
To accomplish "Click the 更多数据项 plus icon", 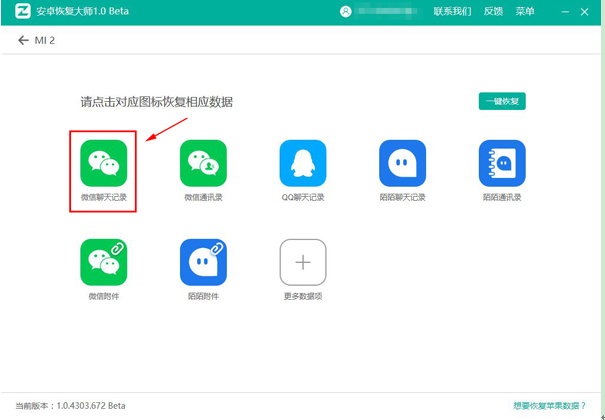I will [x=302, y=263].
